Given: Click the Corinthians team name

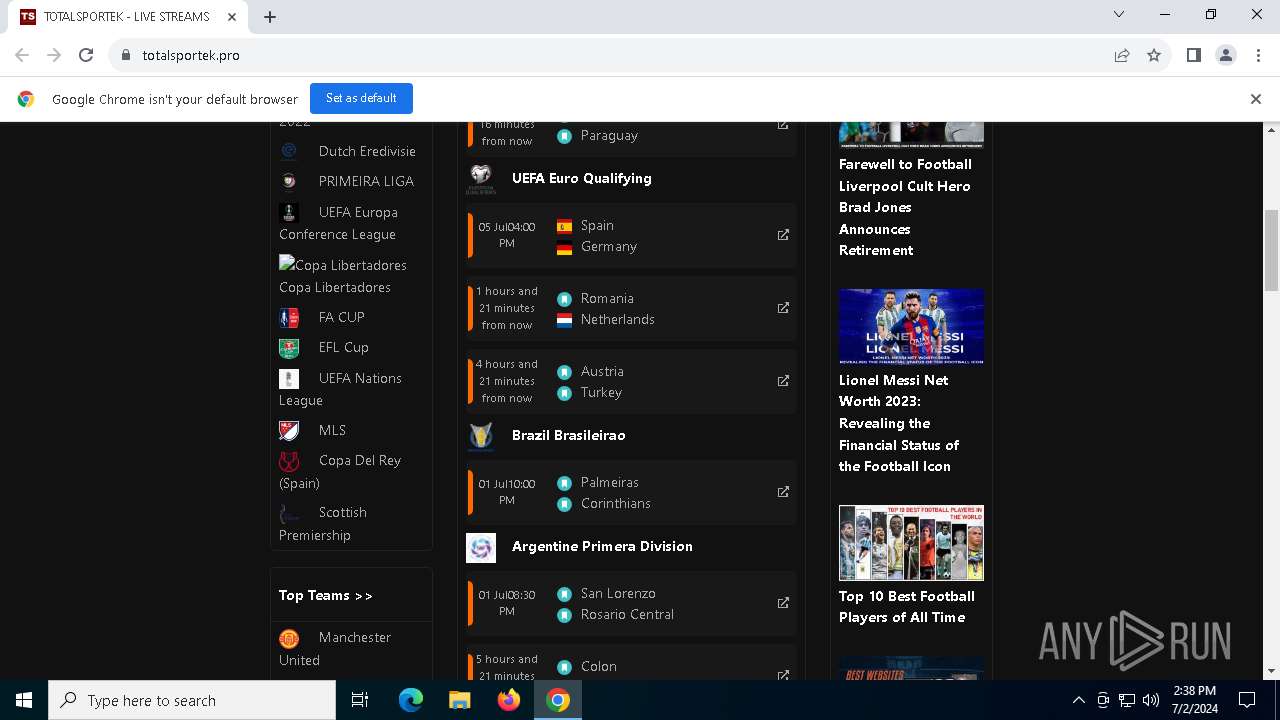Looking at the screenshot, I should click(x=616, y=503).
